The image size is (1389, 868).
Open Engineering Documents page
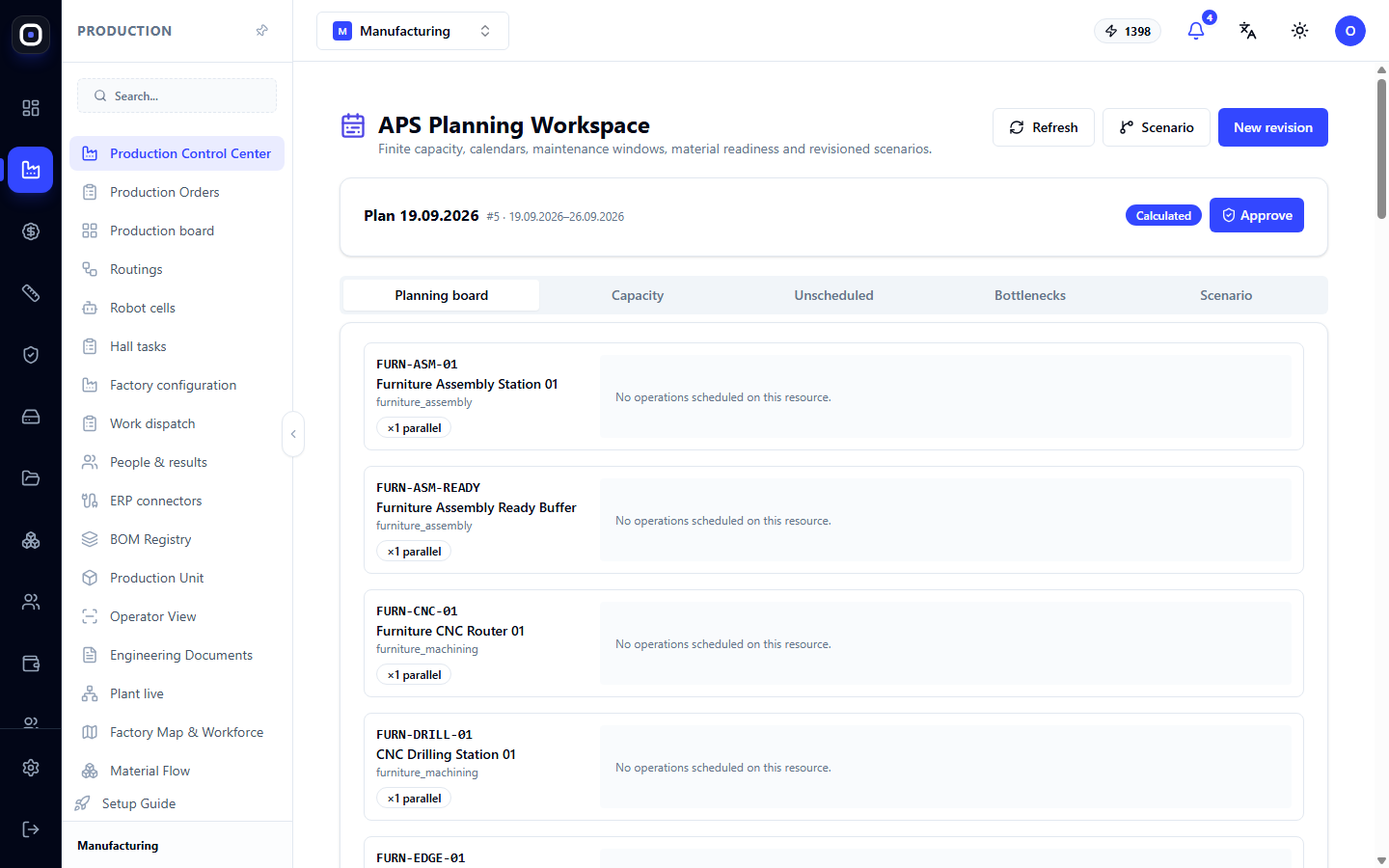coord(177,655)
